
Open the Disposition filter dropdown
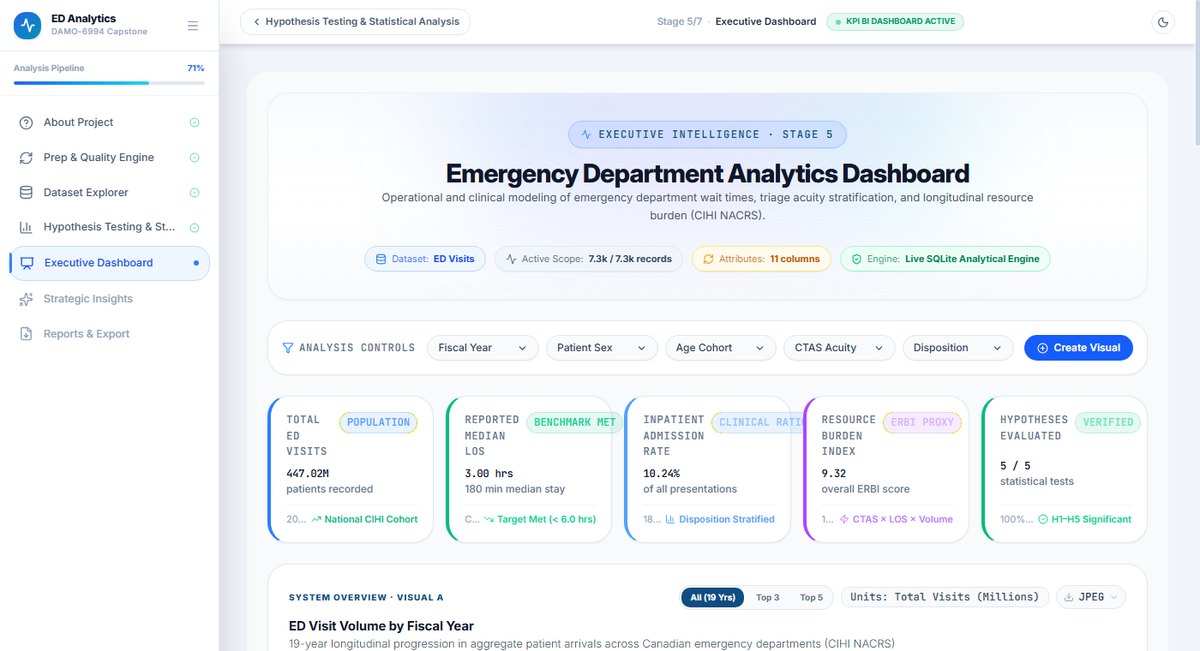pyautogui.click(x=958, y=348)
